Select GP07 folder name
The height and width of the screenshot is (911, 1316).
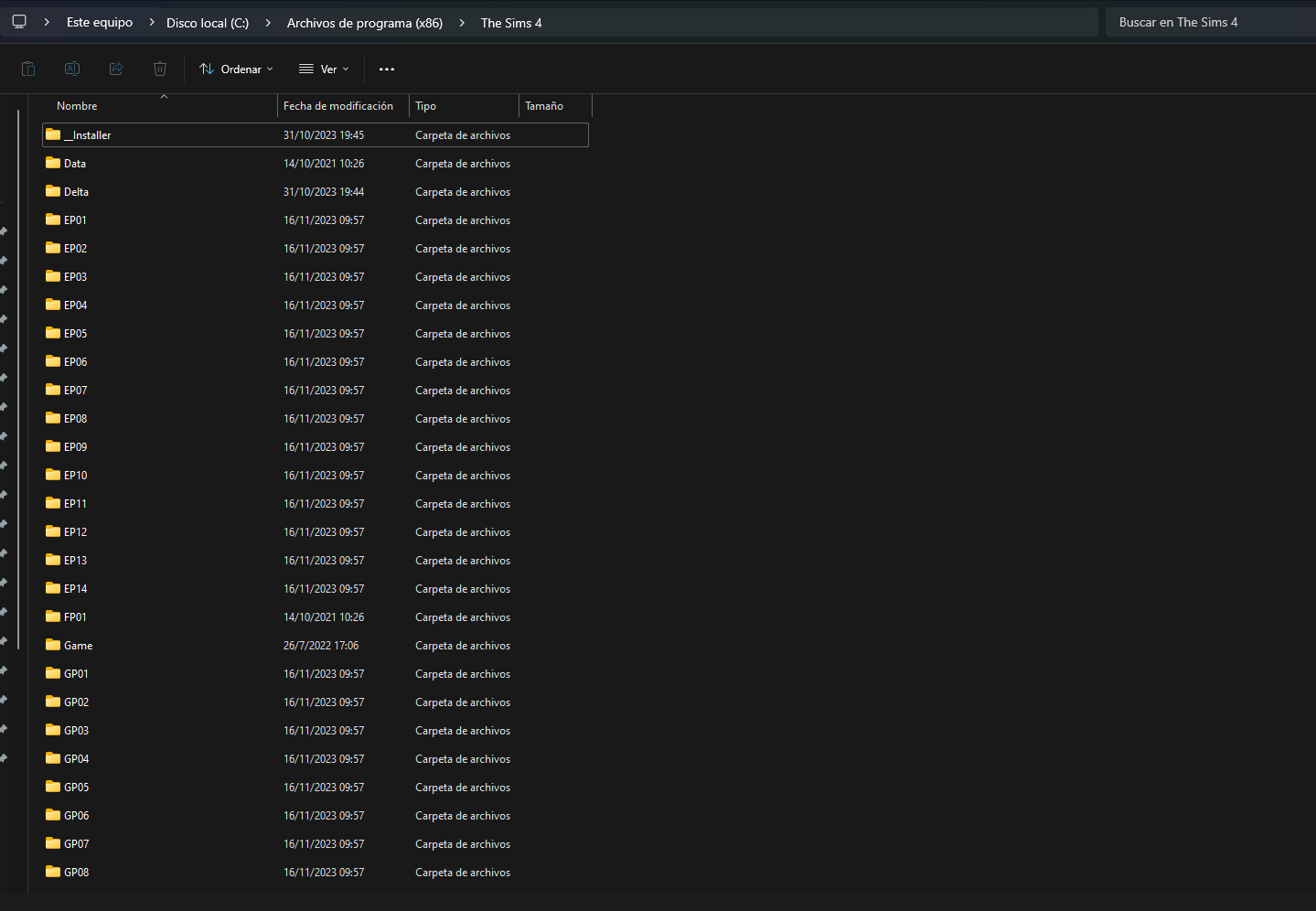click(x=77, y=844)
